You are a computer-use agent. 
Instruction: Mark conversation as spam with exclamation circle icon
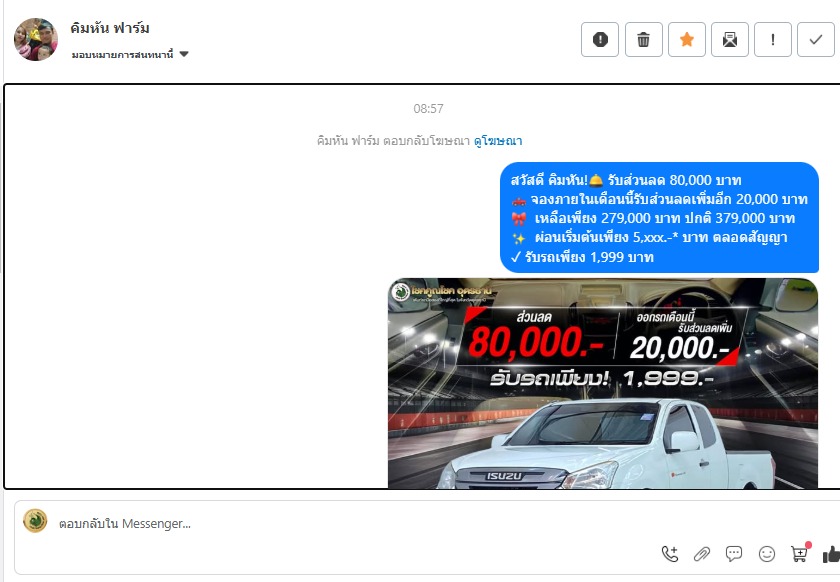coord(600,39)
